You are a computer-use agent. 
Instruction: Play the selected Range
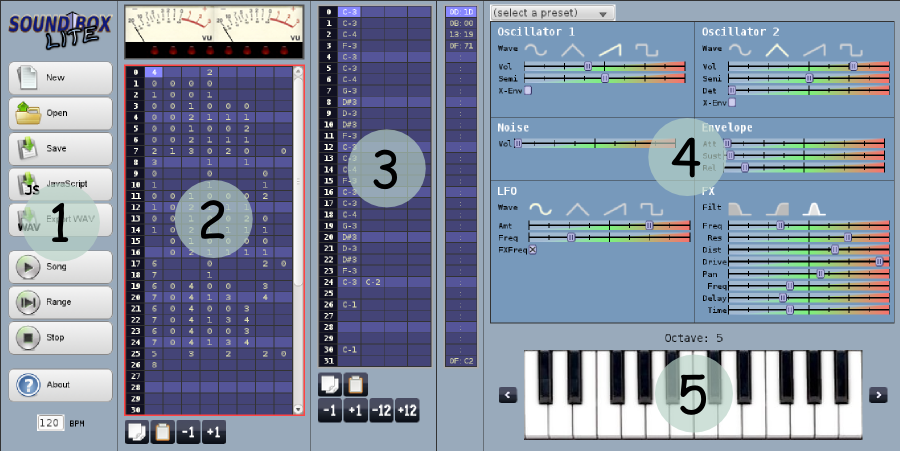click(x=60, y=302)
